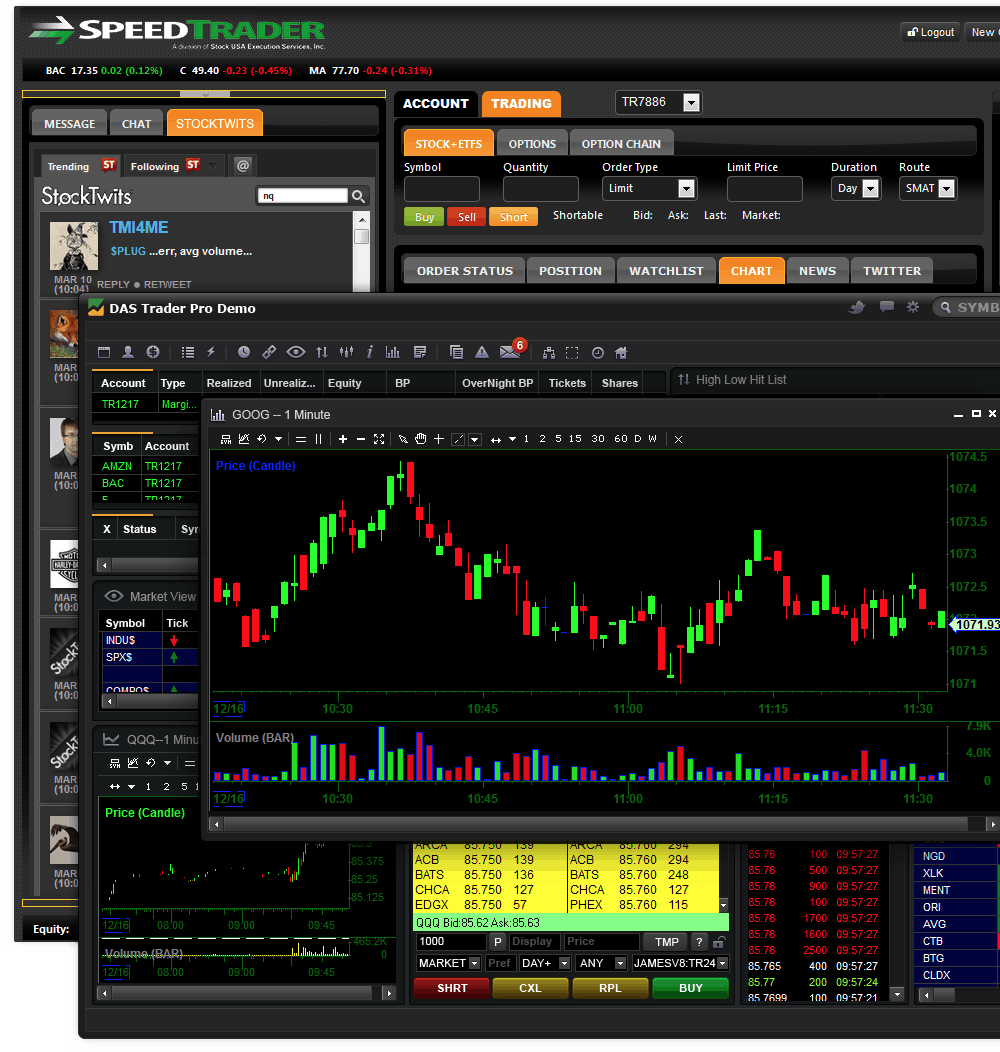Click the Logout button
This screenshot has height=1052, width=1000.
pyautogui.click(x=930, y=32)
